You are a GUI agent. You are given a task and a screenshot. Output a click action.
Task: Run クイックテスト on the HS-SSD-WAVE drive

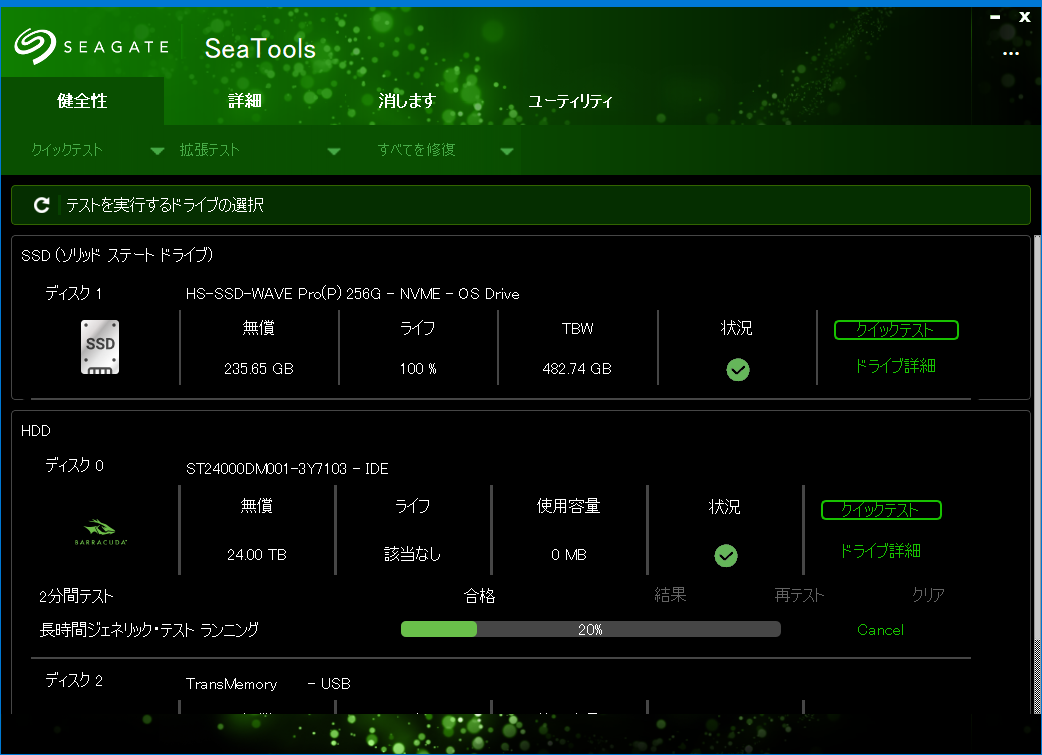point(895,330)
